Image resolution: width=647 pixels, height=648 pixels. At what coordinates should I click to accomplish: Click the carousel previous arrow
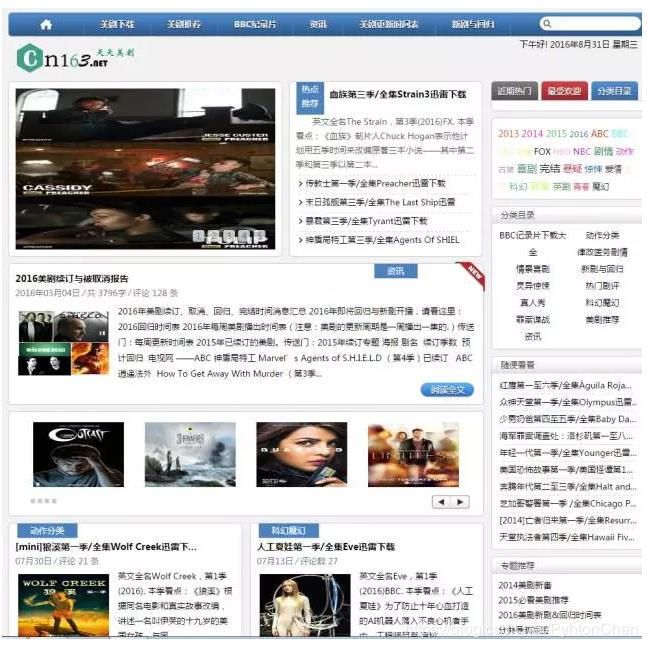[441, 502]
